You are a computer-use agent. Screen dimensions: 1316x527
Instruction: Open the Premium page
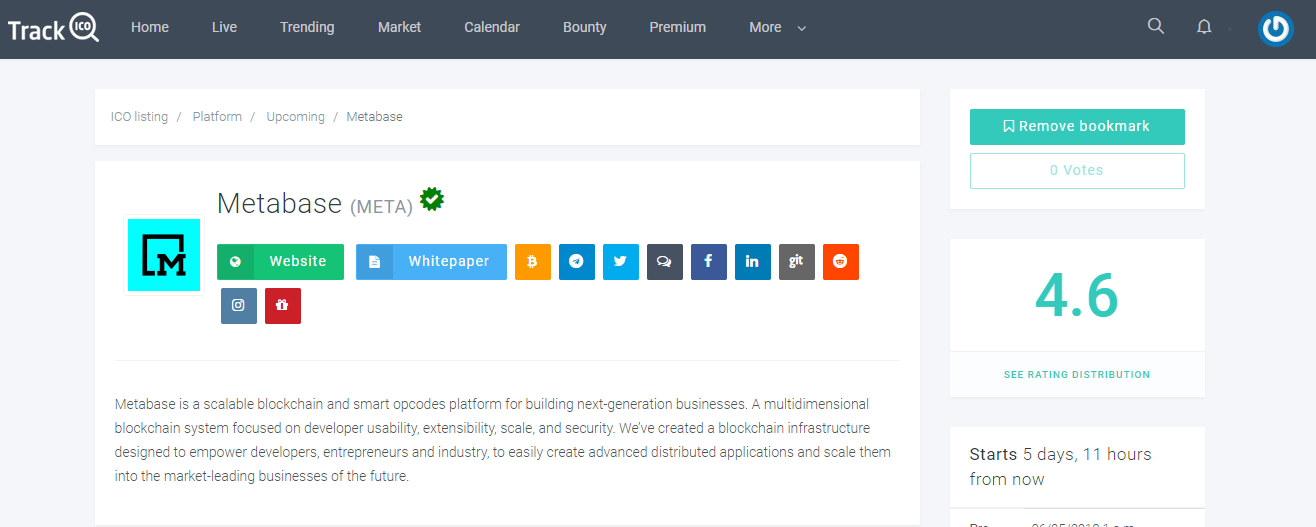click(678, 27)
